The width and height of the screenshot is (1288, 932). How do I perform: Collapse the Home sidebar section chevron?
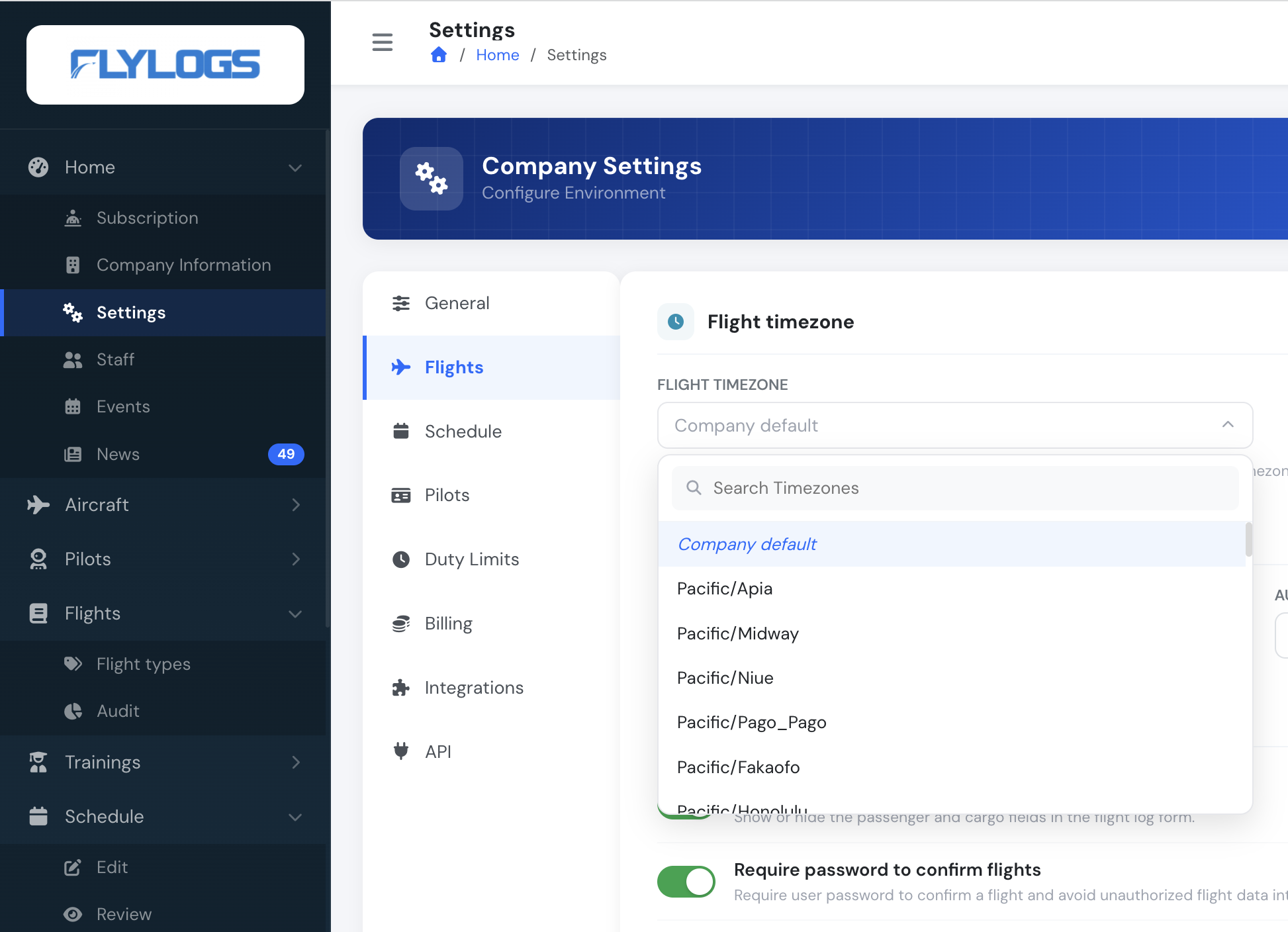click(295, 167)
